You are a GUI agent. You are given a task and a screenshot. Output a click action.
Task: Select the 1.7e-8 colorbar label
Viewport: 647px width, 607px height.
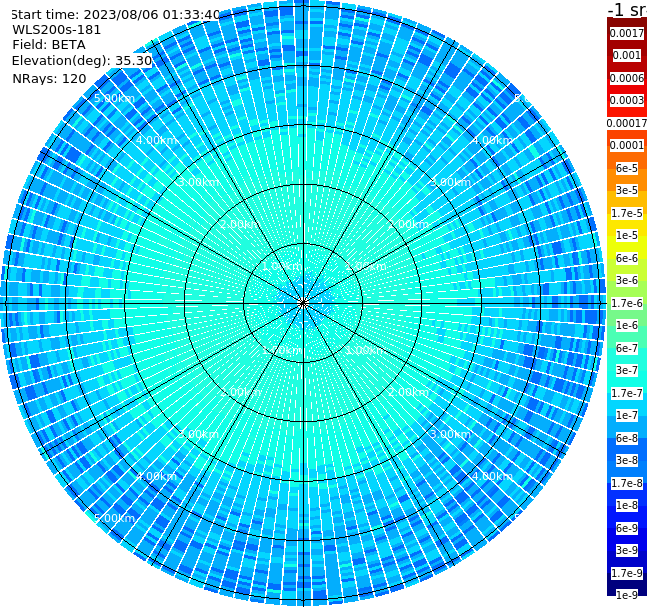(627, 483)
